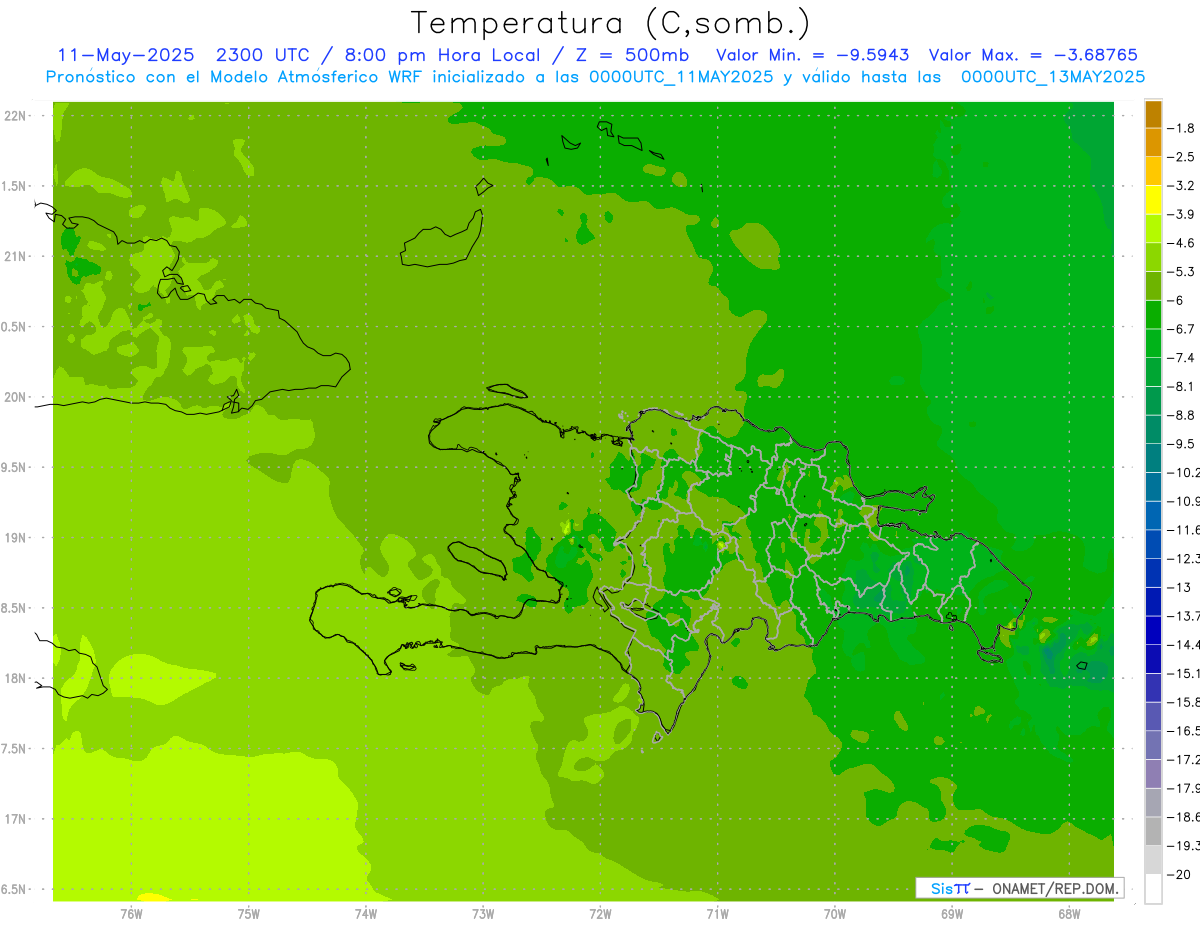
Task: Click the 21N latitude label
Action: [x=15, y=257]
